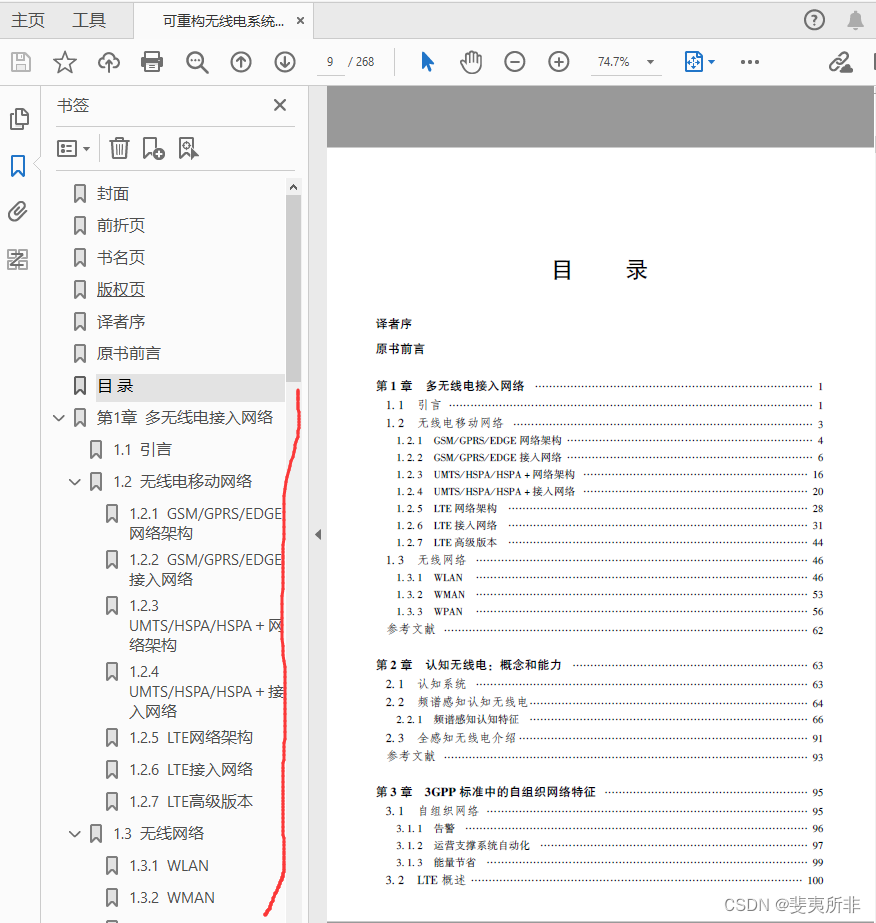Screen dimensions: 876x923
Task: Click 第2章 认知无线电 contents entry
Action: coord(599,665)
